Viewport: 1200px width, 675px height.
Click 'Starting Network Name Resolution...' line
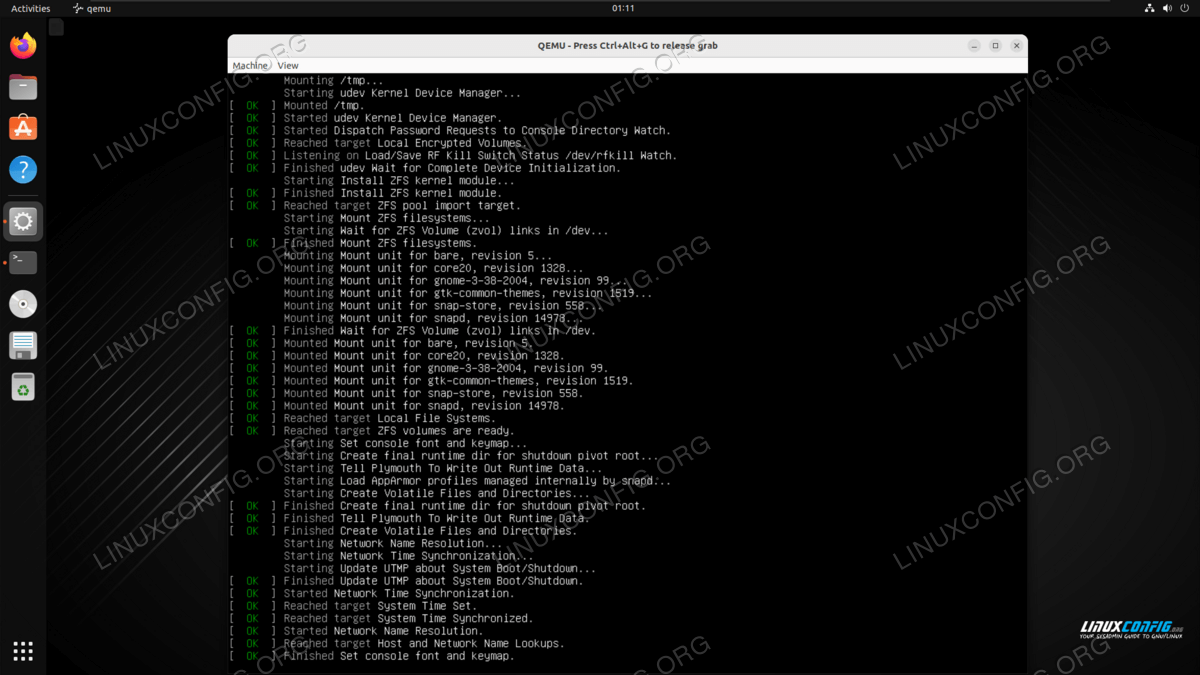point(393,543)
